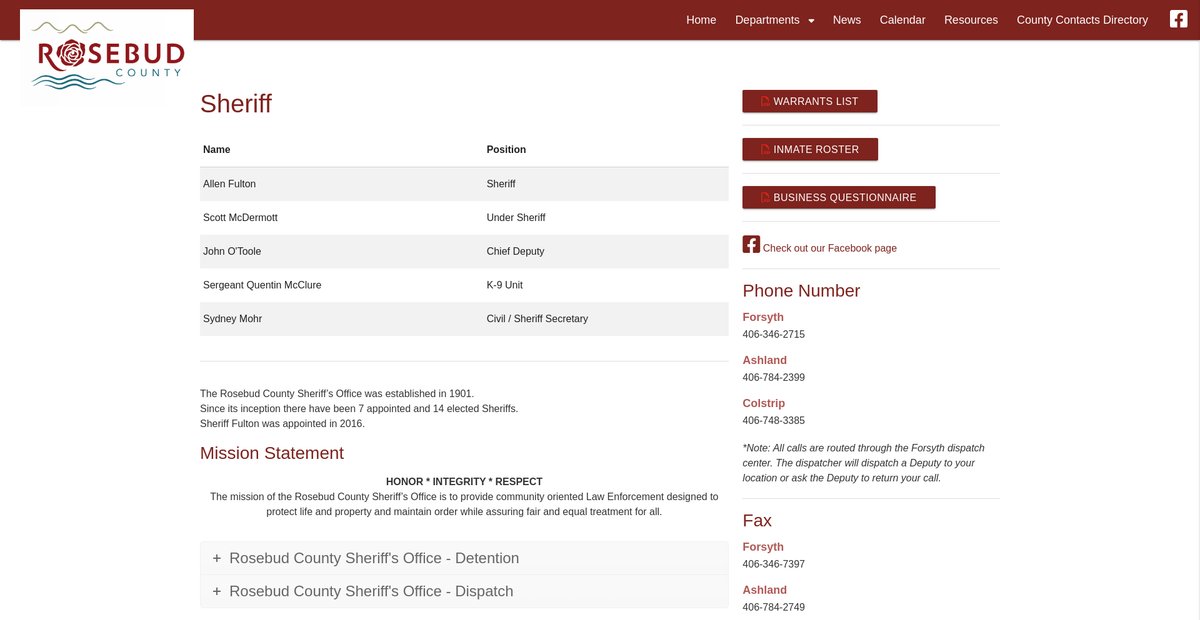Select the Scott McDermott row

coord(464,218)
